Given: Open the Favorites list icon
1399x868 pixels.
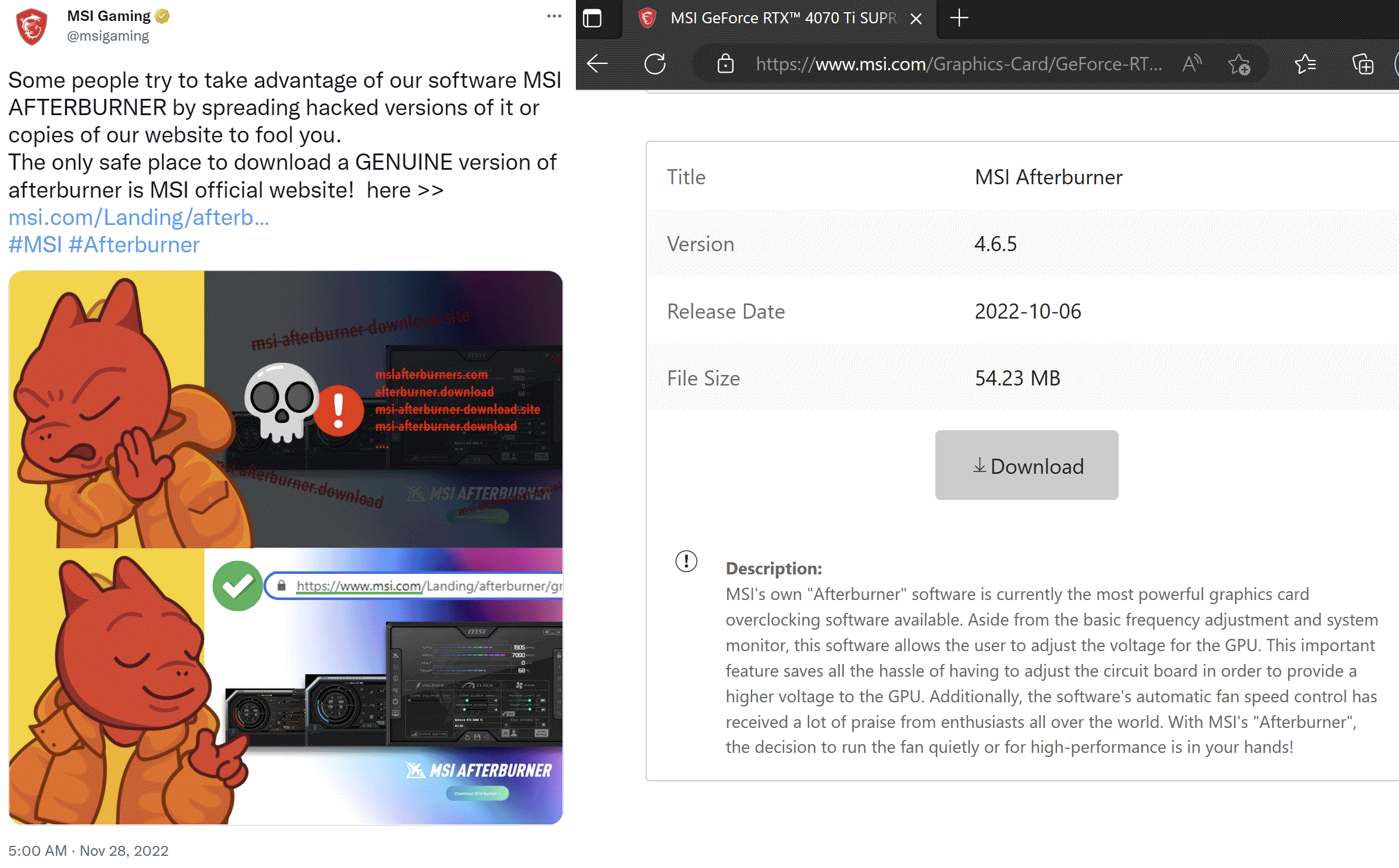Looking at the screenshot, I should pyautogui.click(x=1305, y=63).
